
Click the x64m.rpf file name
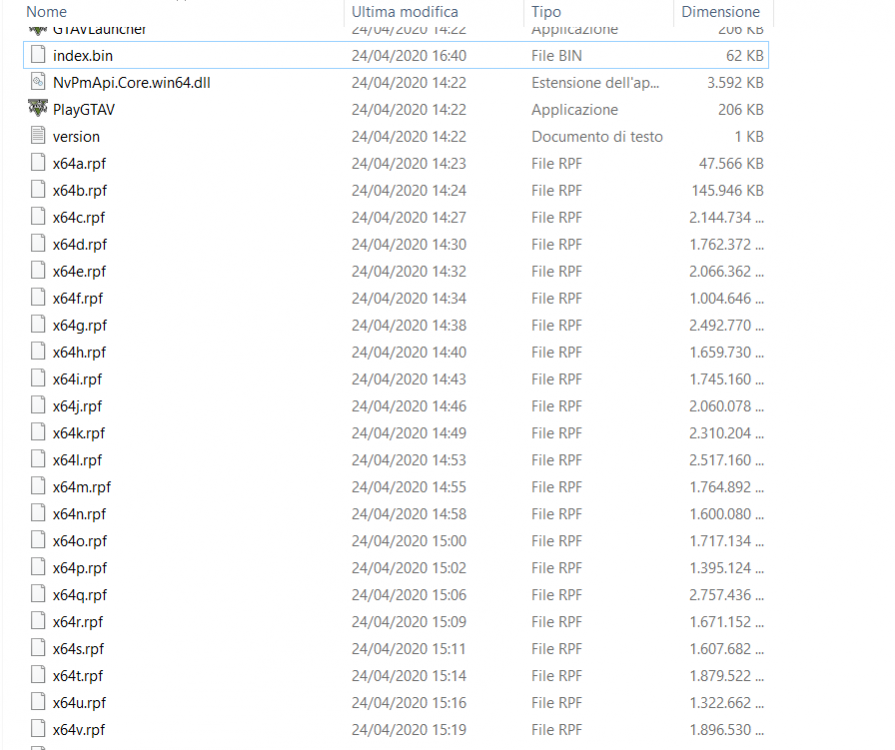coord(82,487)
